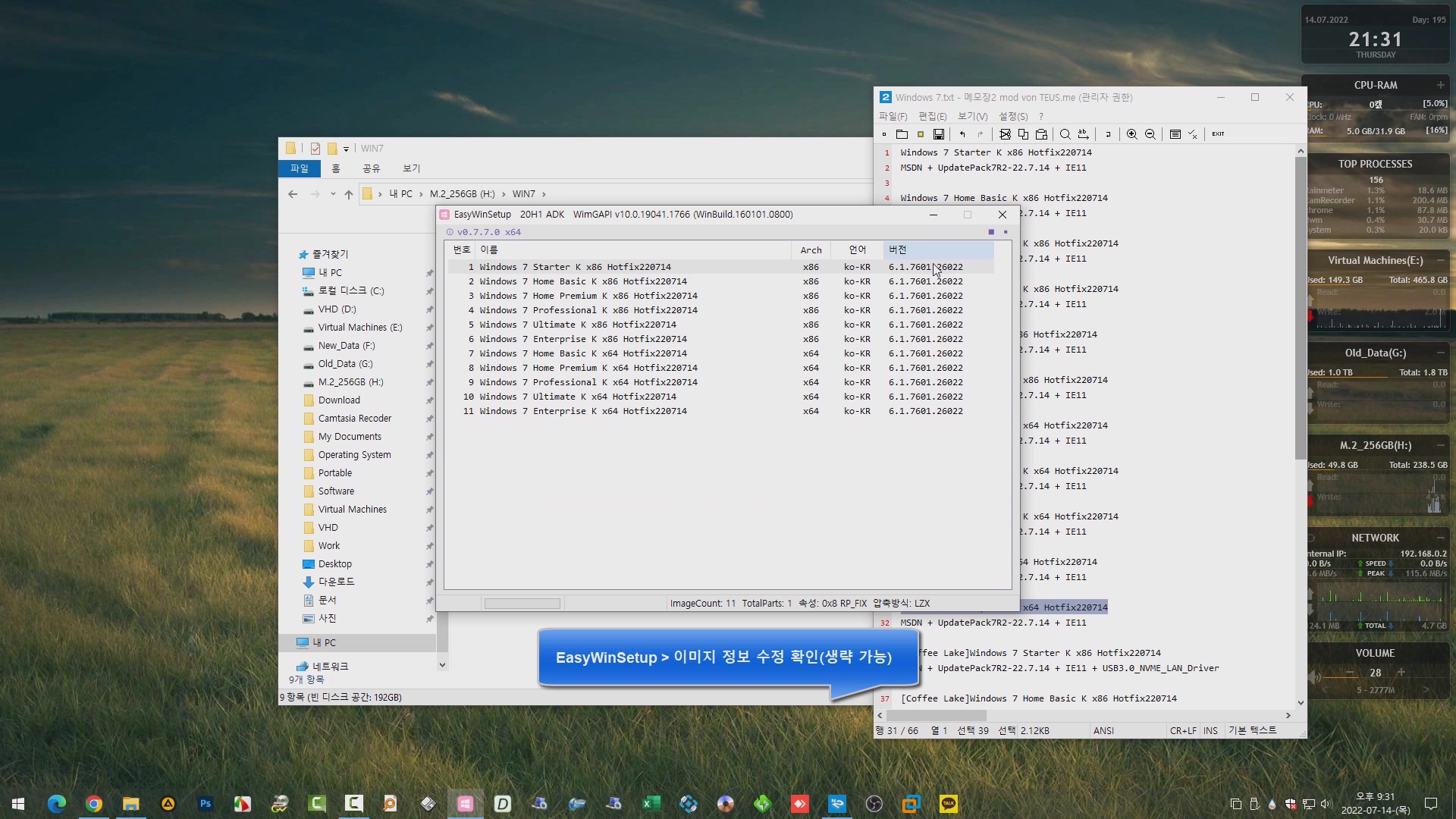Open 파일(F) menu in Notepad2

point(893,116)
